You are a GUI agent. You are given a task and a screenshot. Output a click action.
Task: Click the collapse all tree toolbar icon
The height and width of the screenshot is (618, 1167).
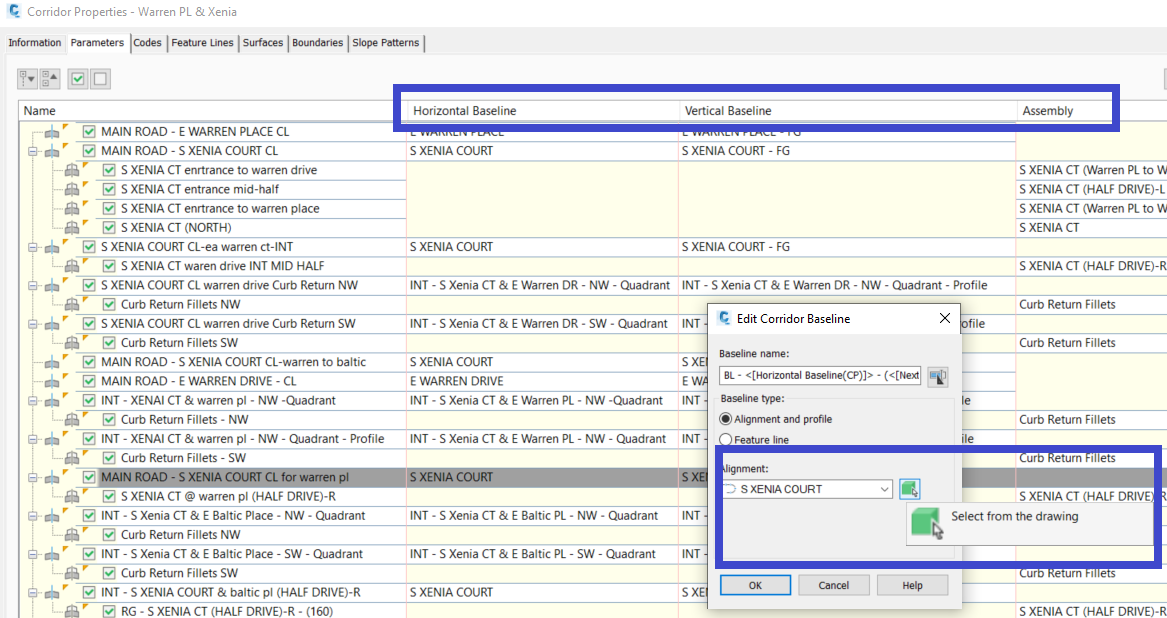click(x=50, y=78)
